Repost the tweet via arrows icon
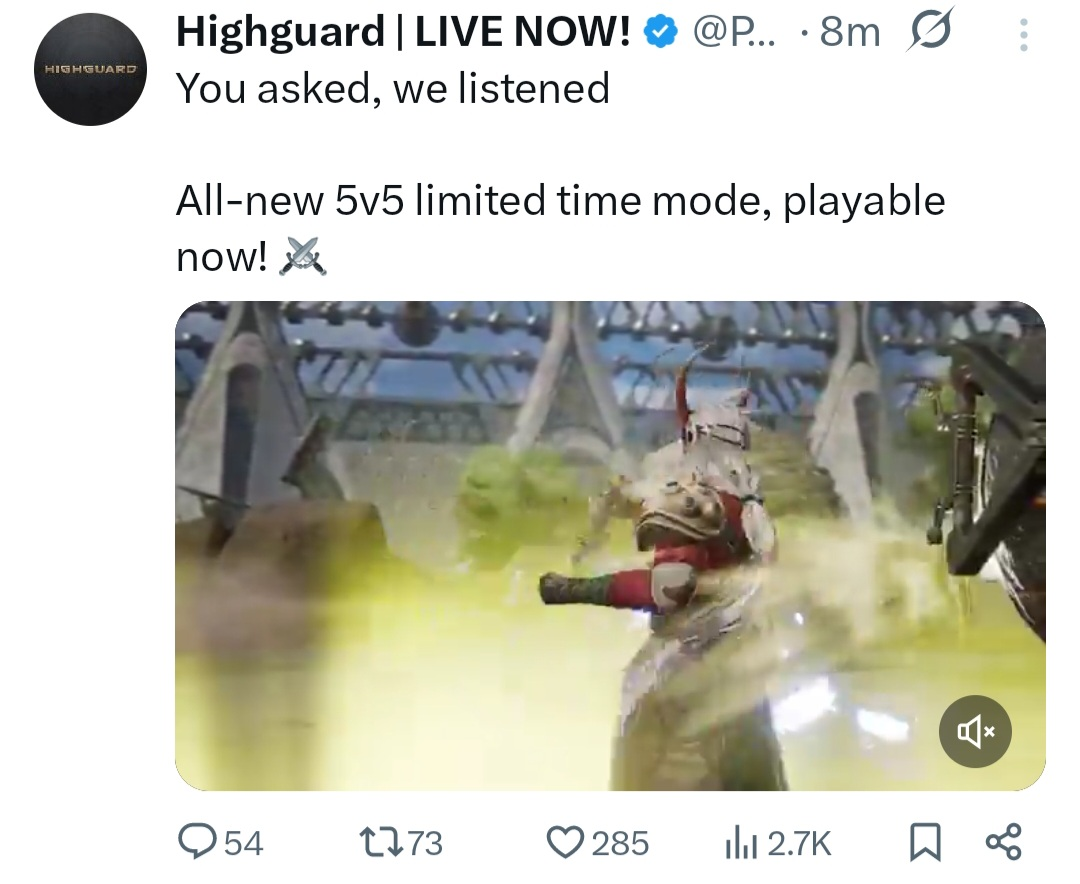The width and height of the screenshot is (1080, 884). (380, 843)
